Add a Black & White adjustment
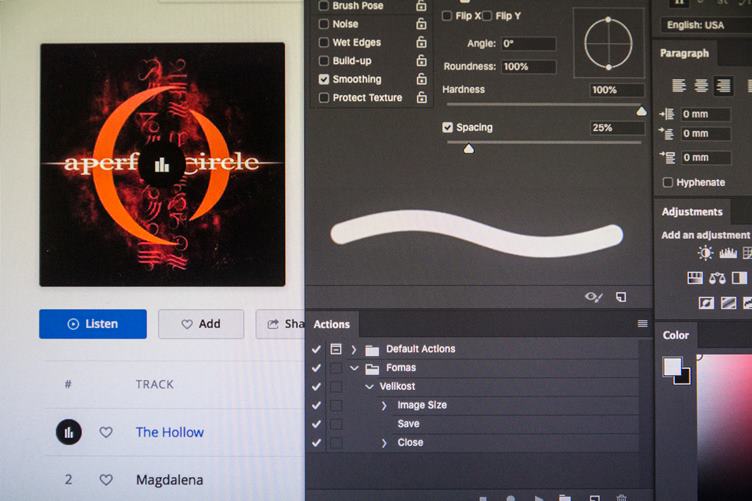 pos(739,278)
